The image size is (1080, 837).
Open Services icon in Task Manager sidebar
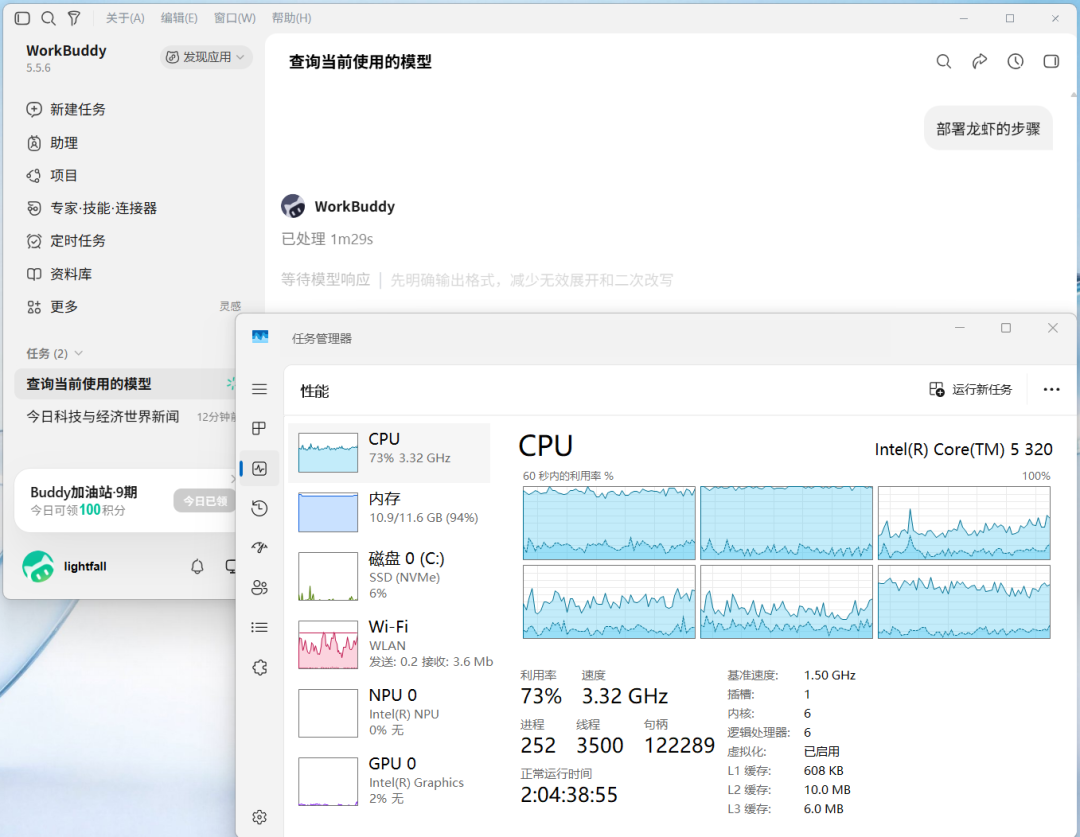[x=260, y=667]
